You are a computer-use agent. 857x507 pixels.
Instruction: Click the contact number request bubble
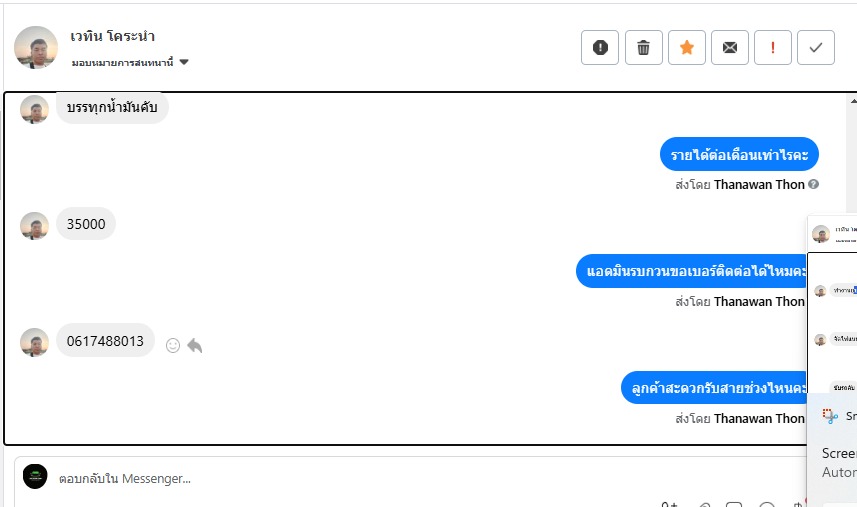pos(694,271)
